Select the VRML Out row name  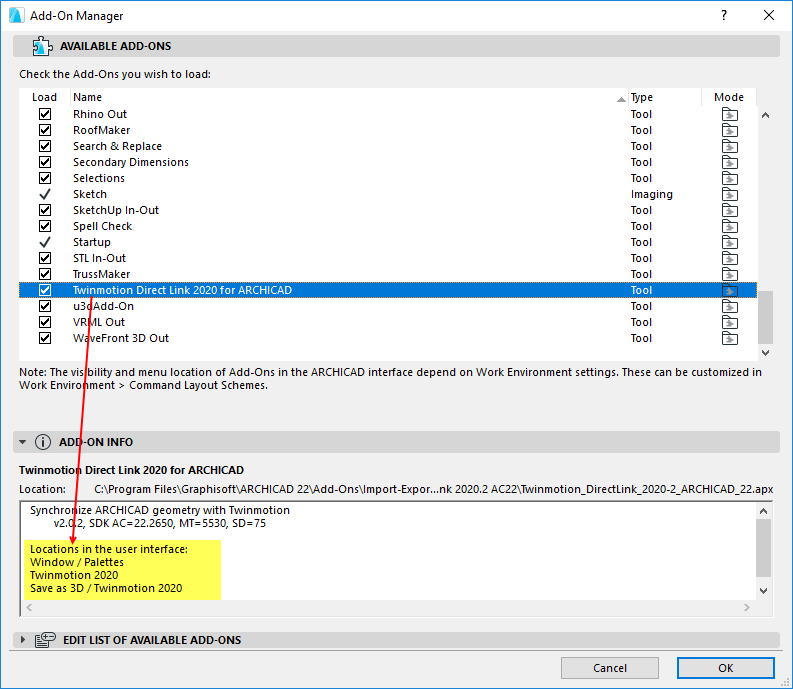tap(99, 322)
